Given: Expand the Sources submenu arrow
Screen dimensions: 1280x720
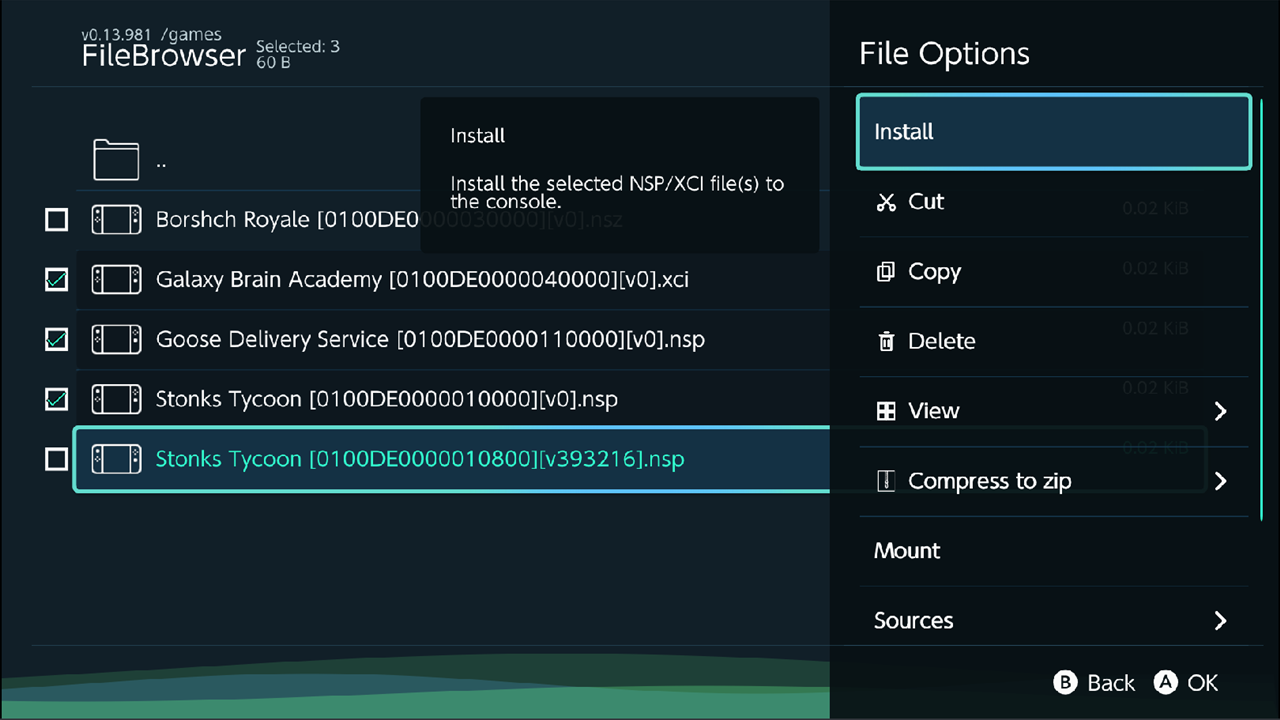Looking at the screenshot, I should (1220, 620).
